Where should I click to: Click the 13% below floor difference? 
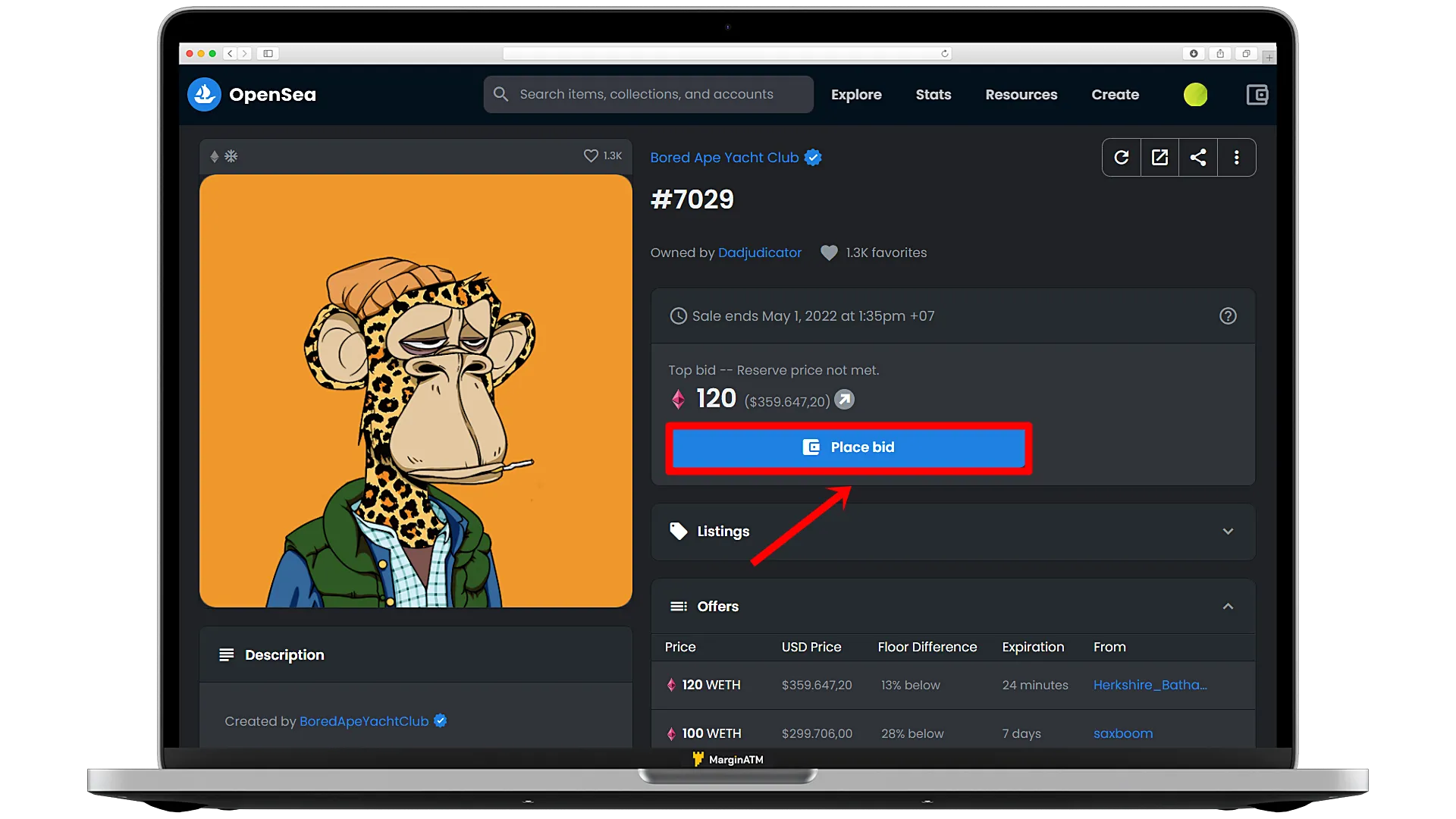(x=910, y=685)
